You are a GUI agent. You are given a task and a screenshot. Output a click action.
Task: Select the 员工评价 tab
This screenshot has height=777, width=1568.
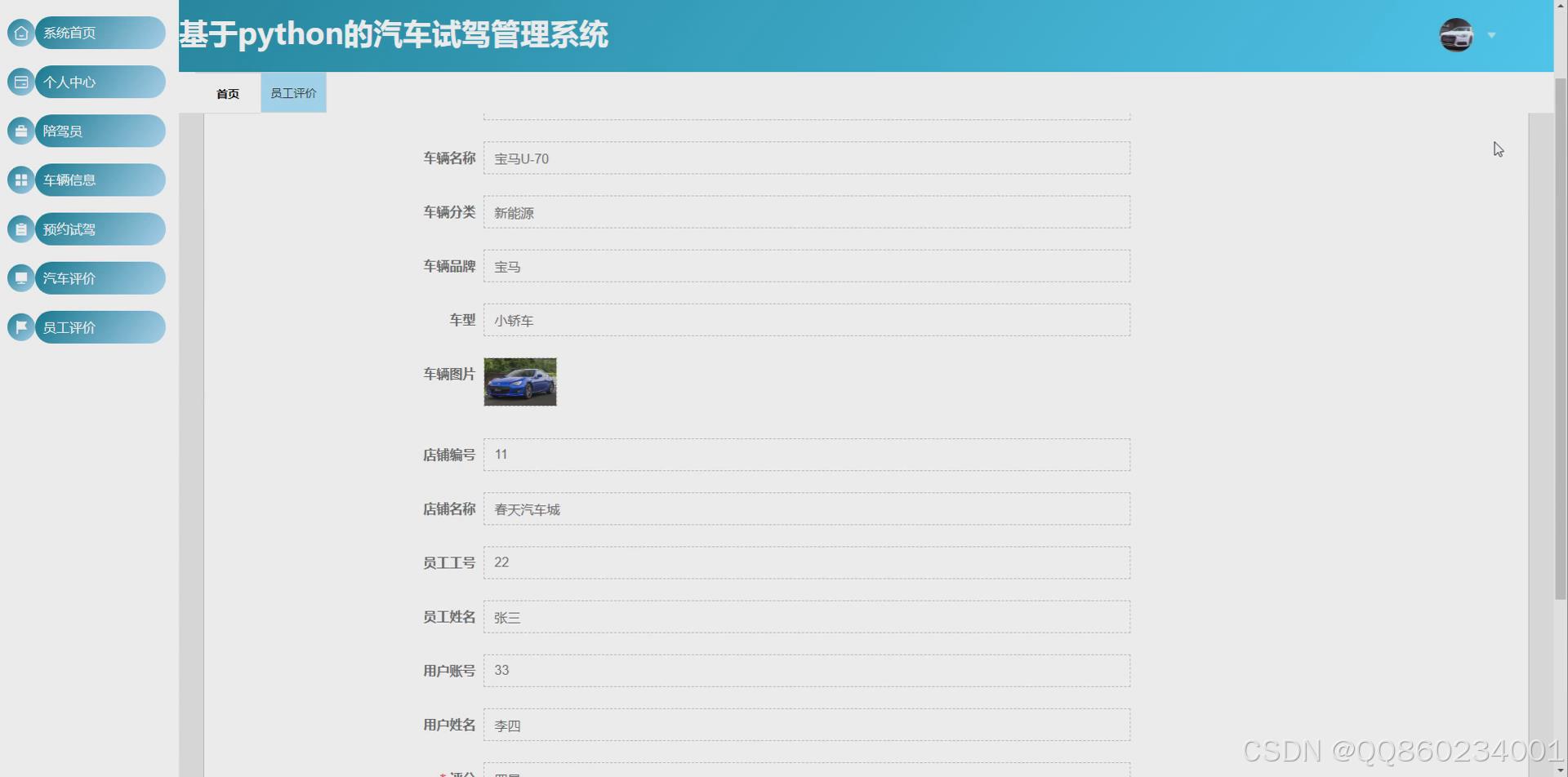tap(293, 93)
